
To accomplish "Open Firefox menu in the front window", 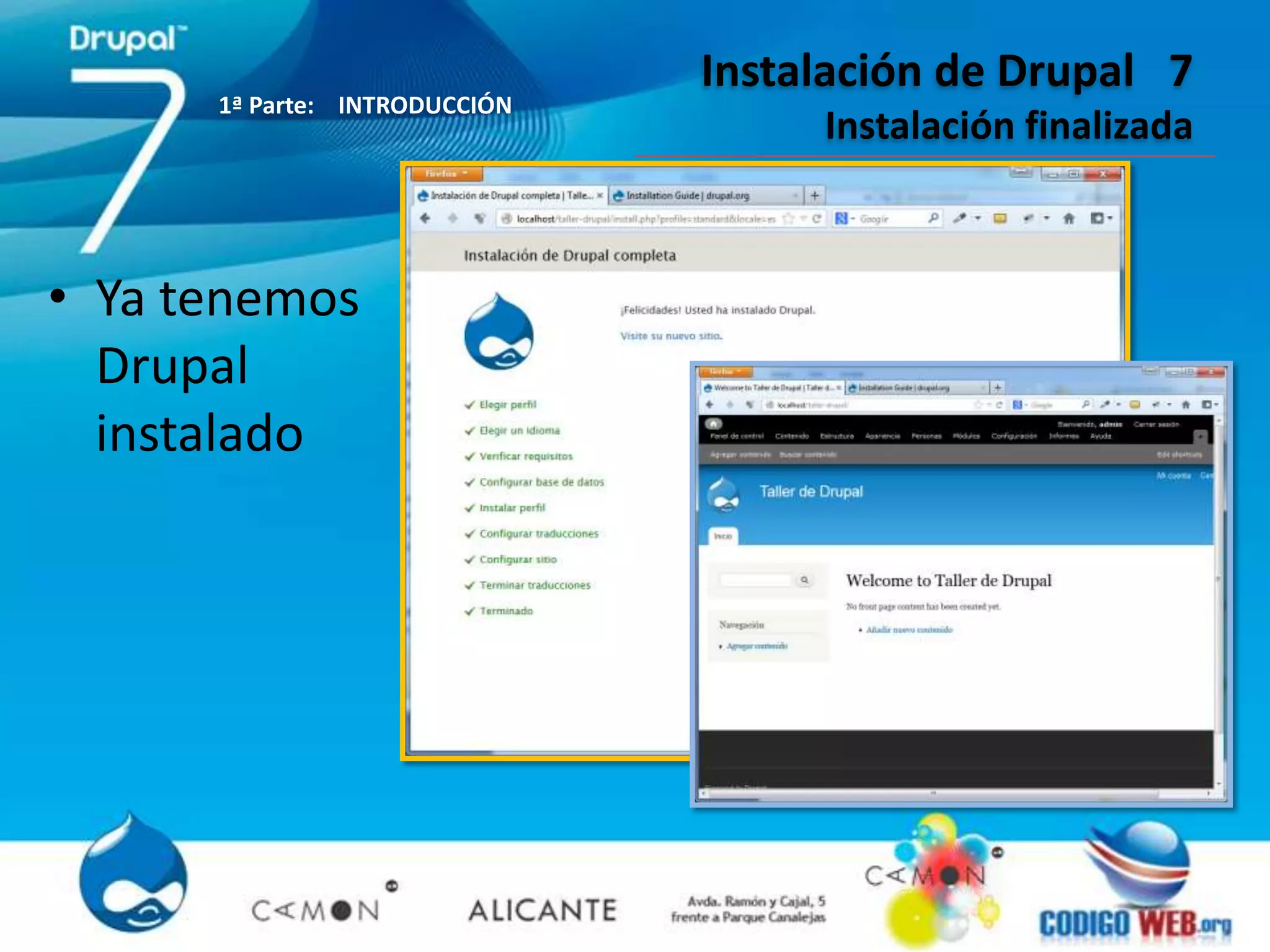I will click(x=725, y=372).
